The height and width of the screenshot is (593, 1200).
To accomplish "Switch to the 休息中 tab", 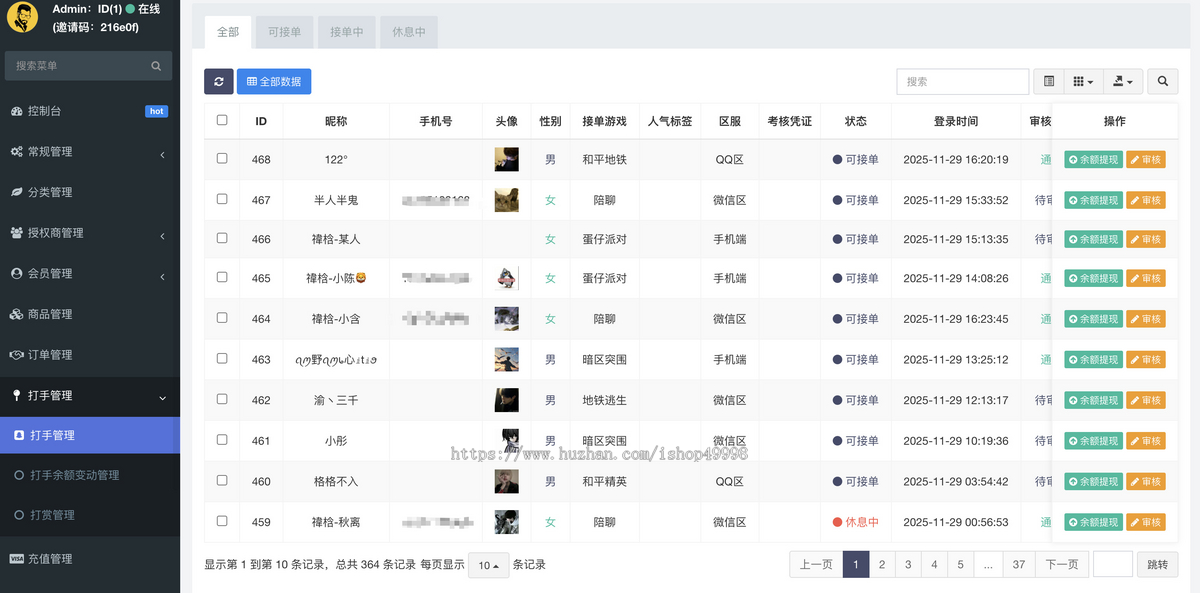I will tap(408, 31).
